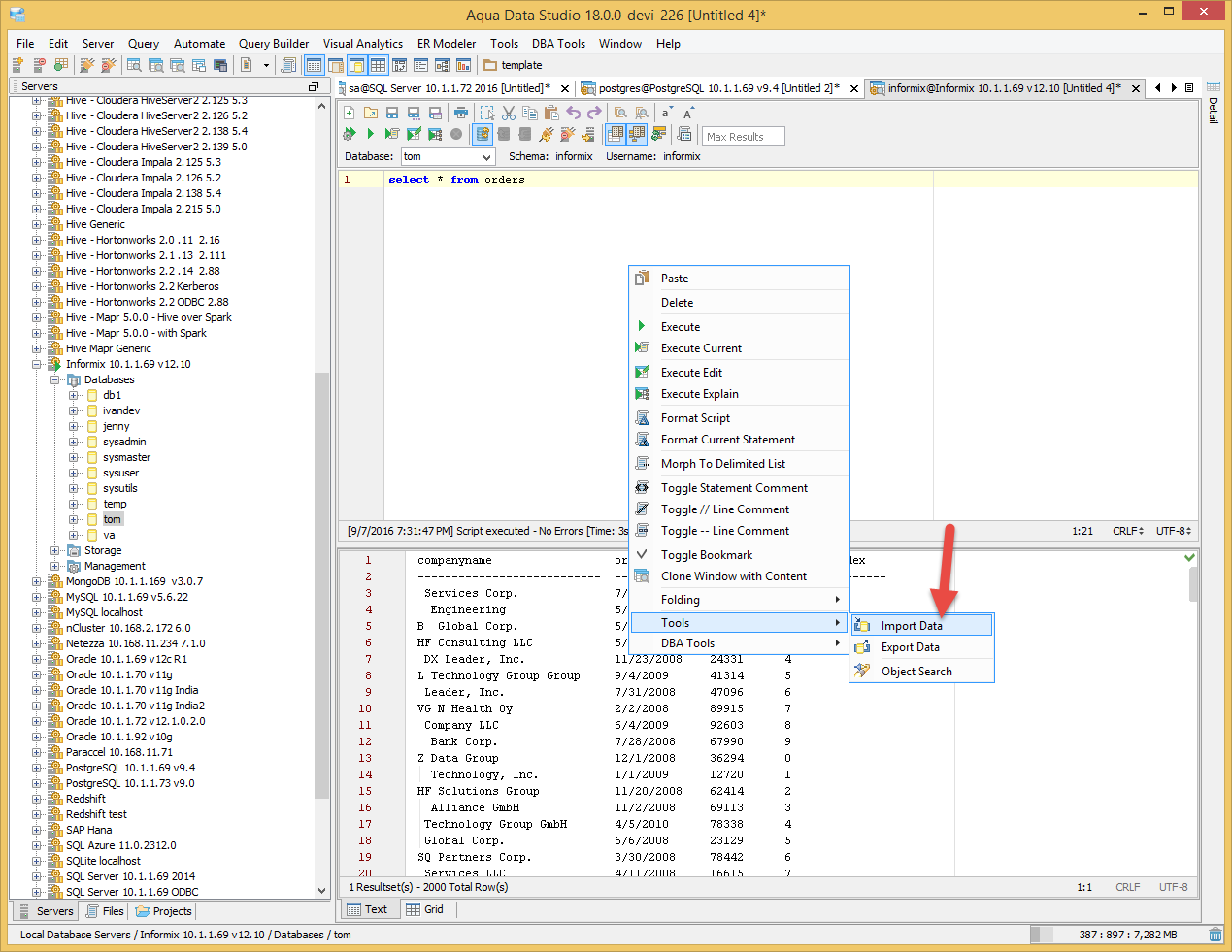Choose Format Script in the context menu
This screenshot has height=952, width=1232.
coord(695,418)
